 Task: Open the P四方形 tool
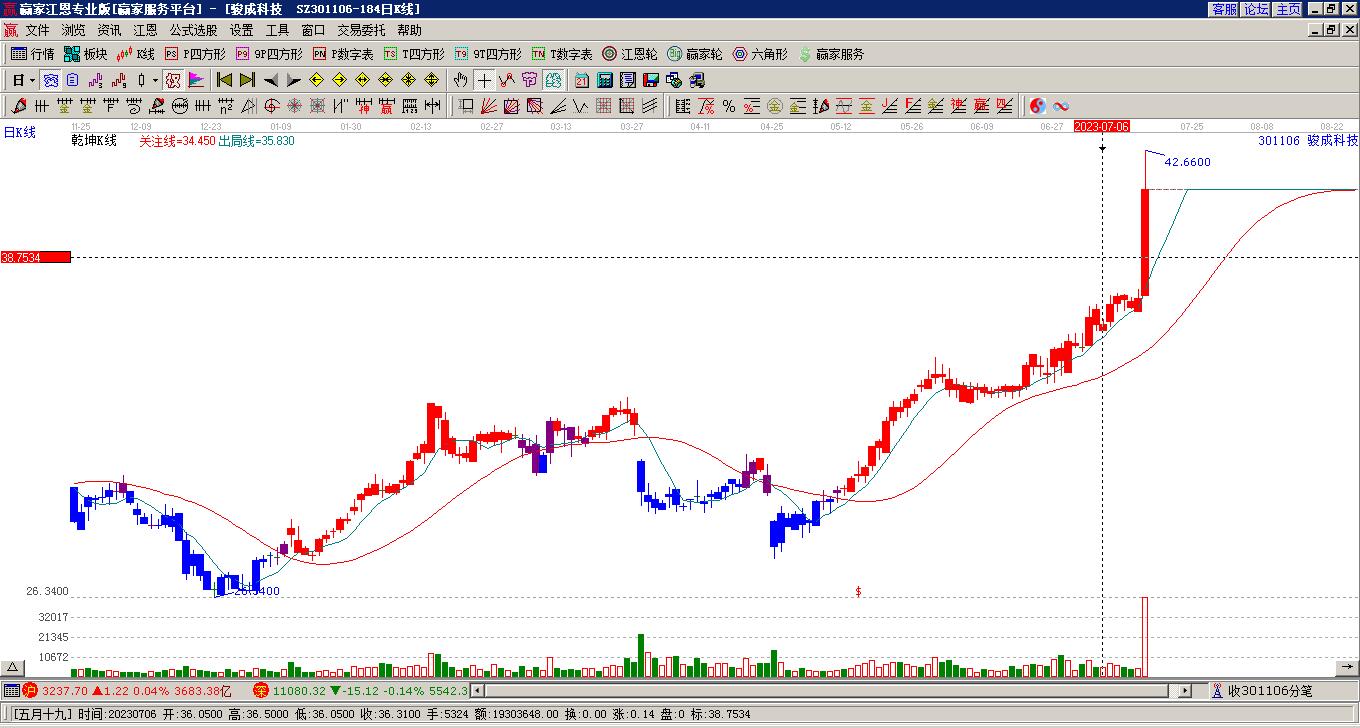pyautogui.click(x=195, y=54)
